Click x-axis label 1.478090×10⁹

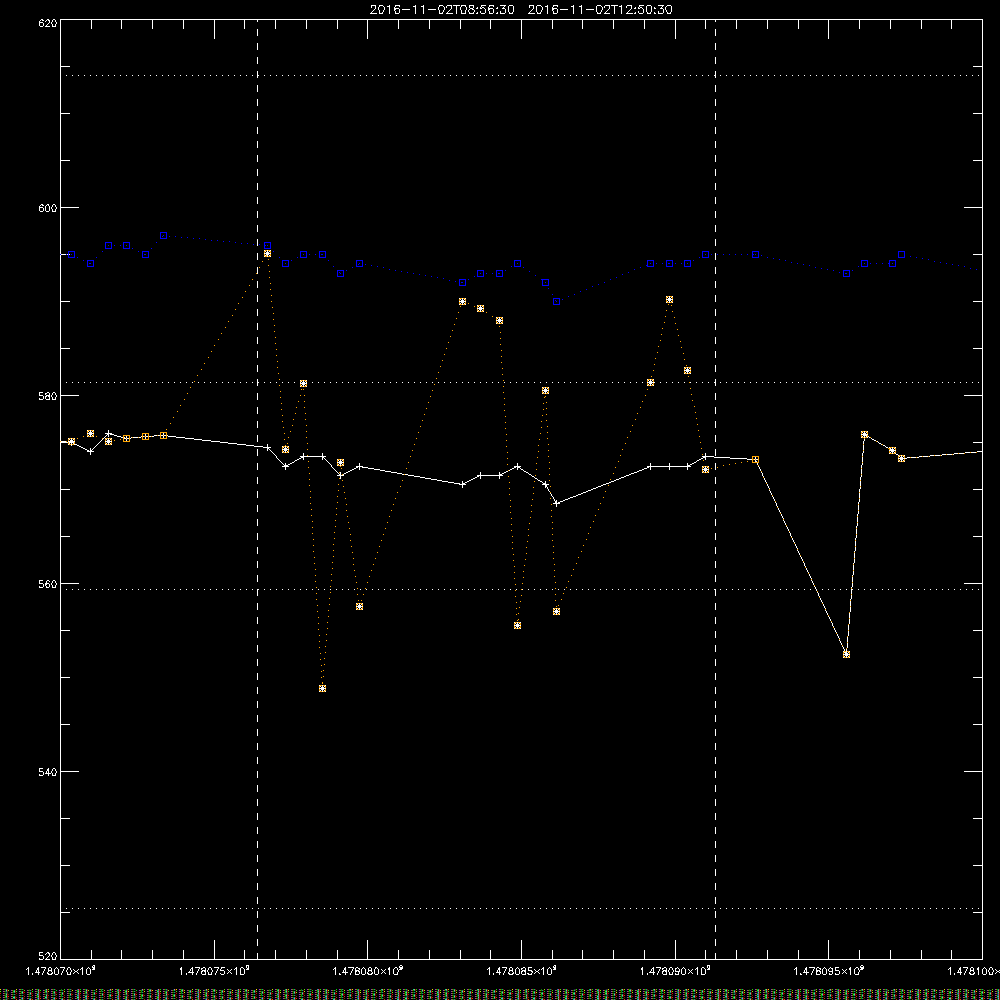tap(675, 971)
